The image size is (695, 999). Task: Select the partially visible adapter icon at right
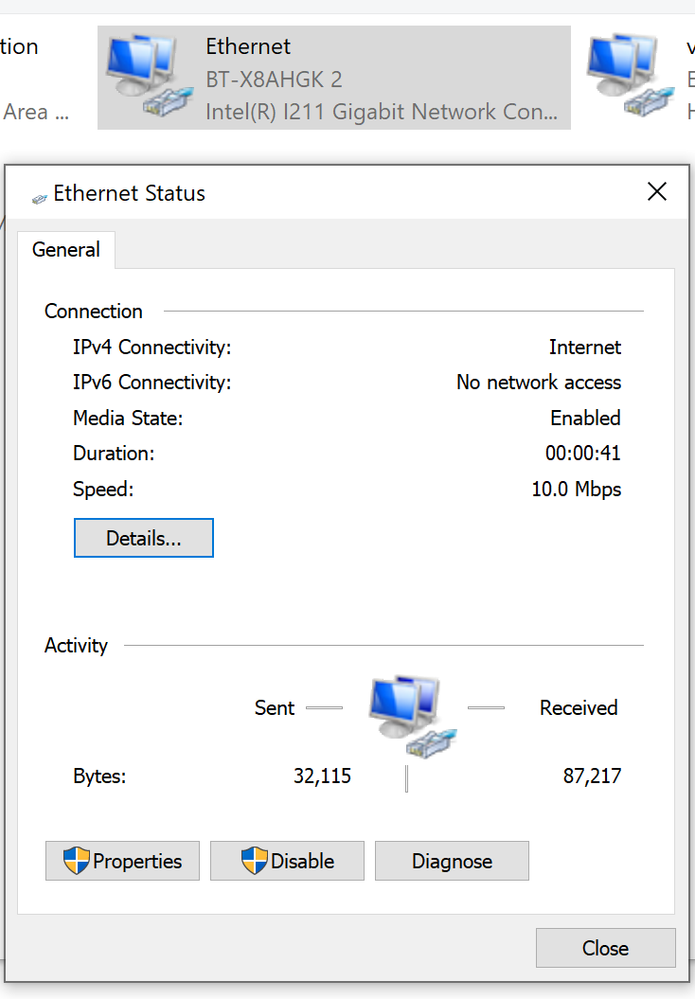[x=624, y=76]
